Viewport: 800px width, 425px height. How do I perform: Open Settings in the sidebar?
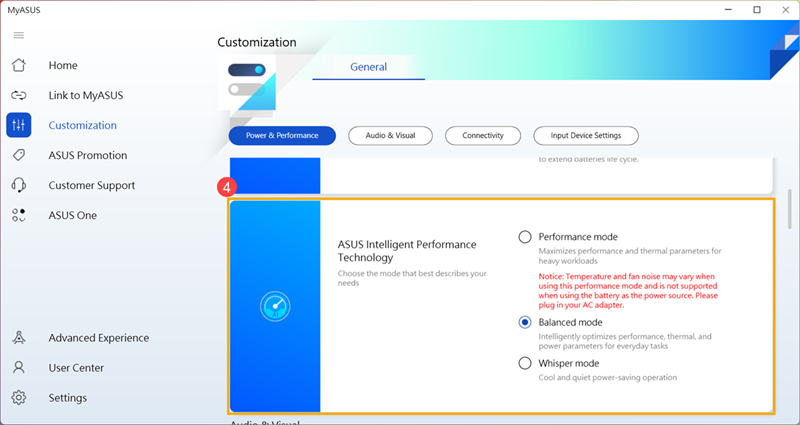pos(67,397)
